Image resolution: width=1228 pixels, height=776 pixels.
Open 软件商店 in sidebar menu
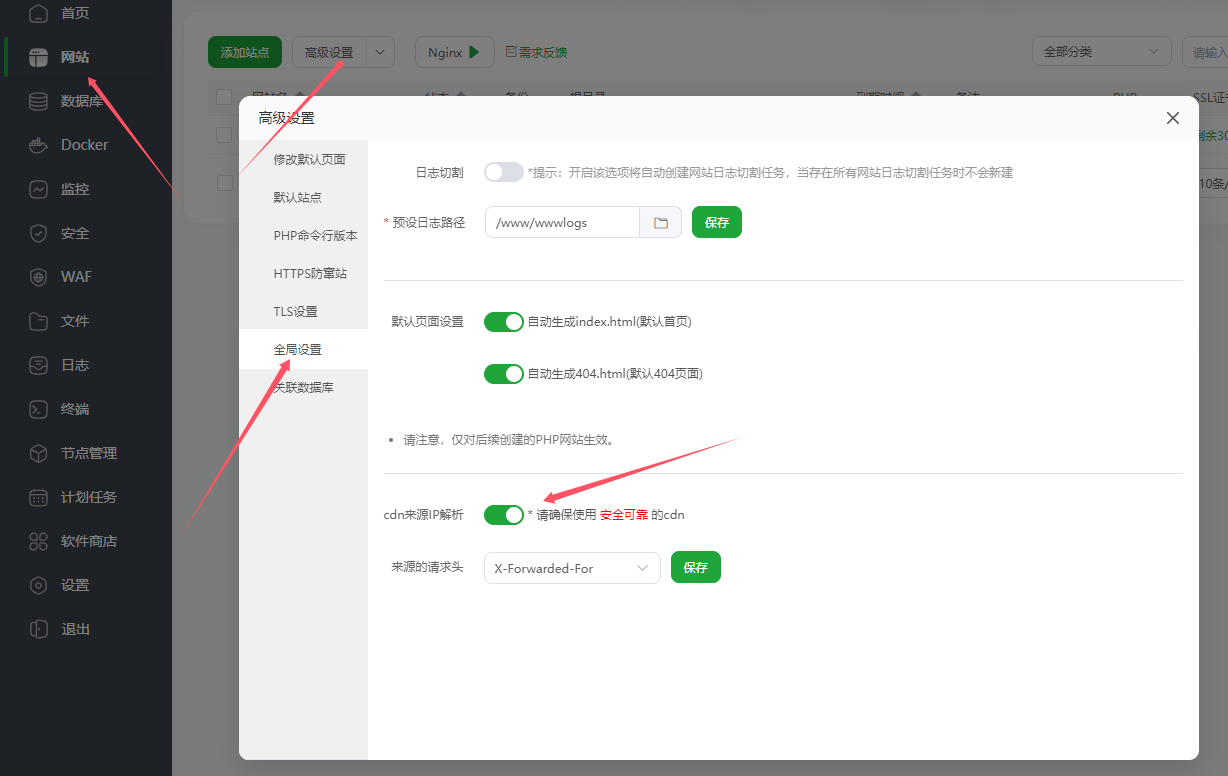89,541
